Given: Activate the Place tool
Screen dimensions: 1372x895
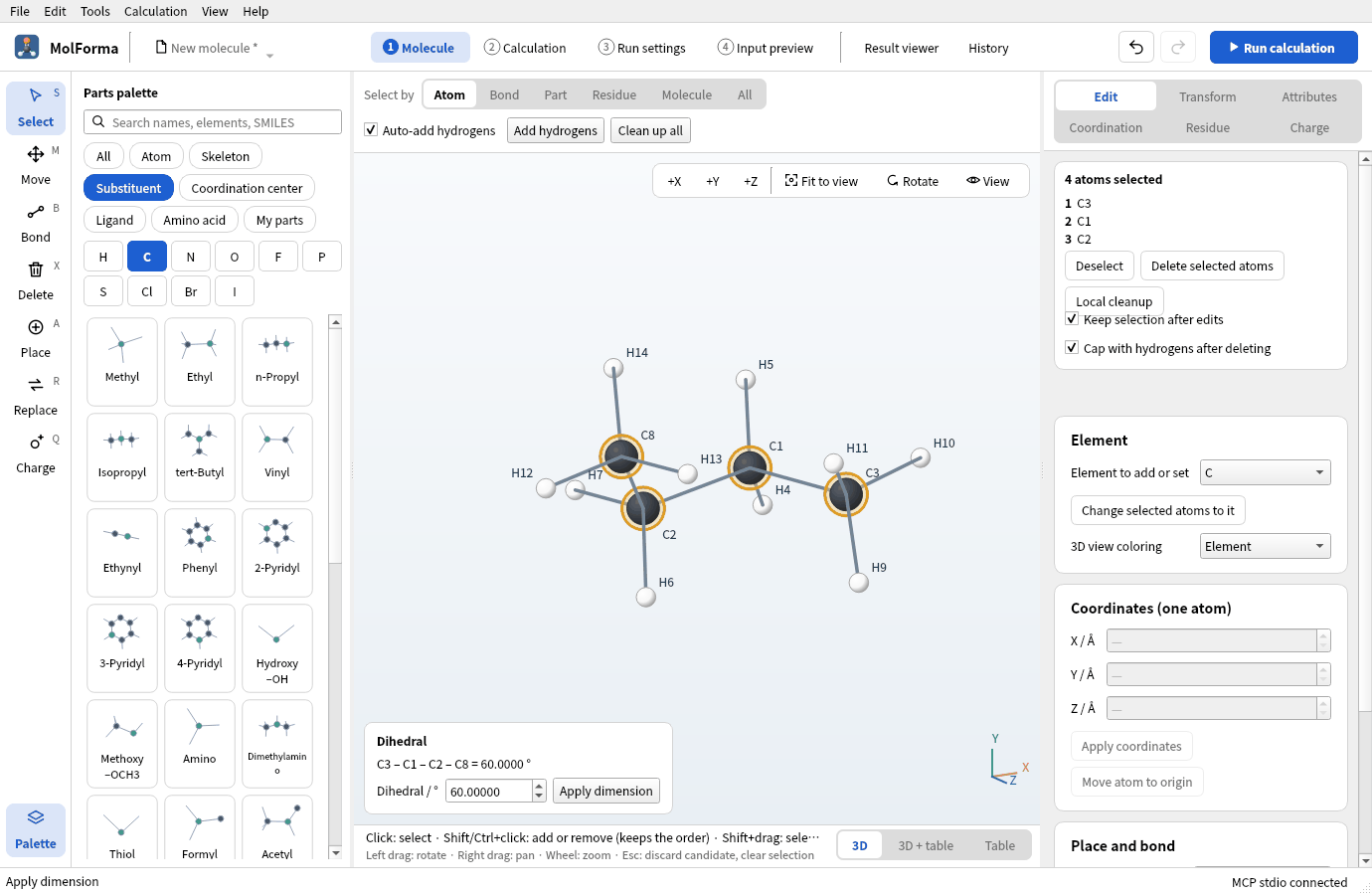Looking at the screenshot, I should [x=36, y=338].
